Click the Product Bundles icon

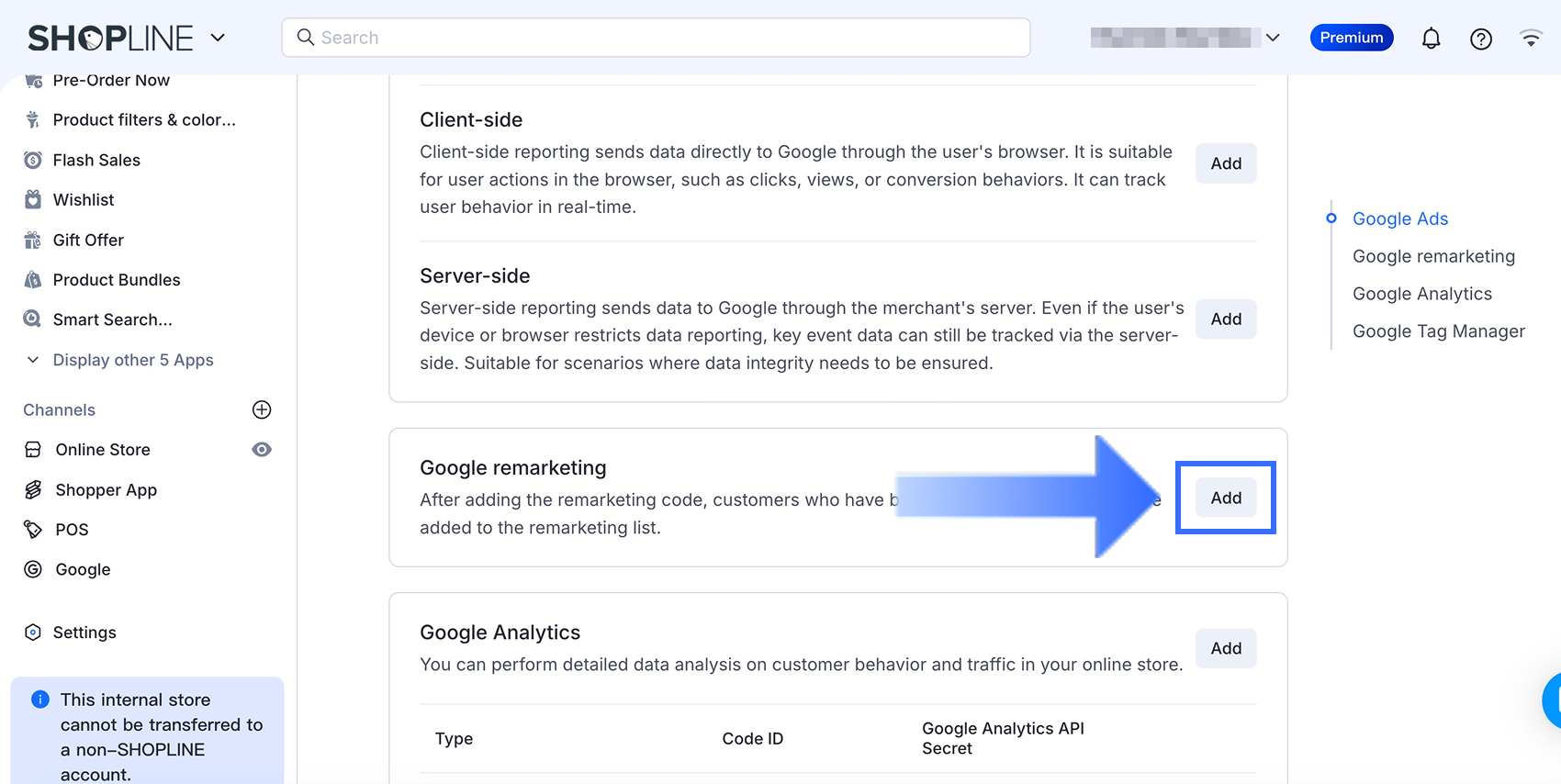tap(33, 280)
